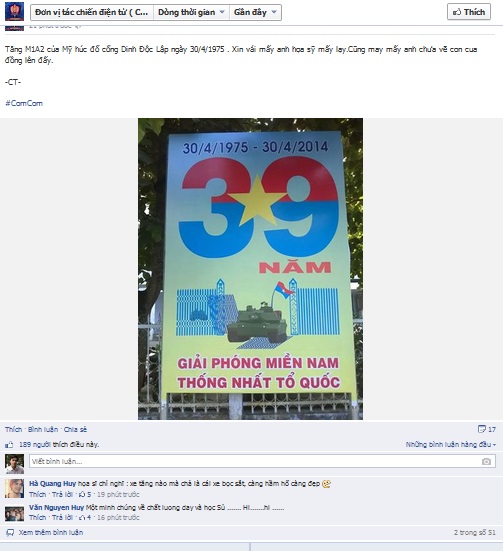Click the page name tab in header
This screenshot has width=503, height=551.
point(92,12)
